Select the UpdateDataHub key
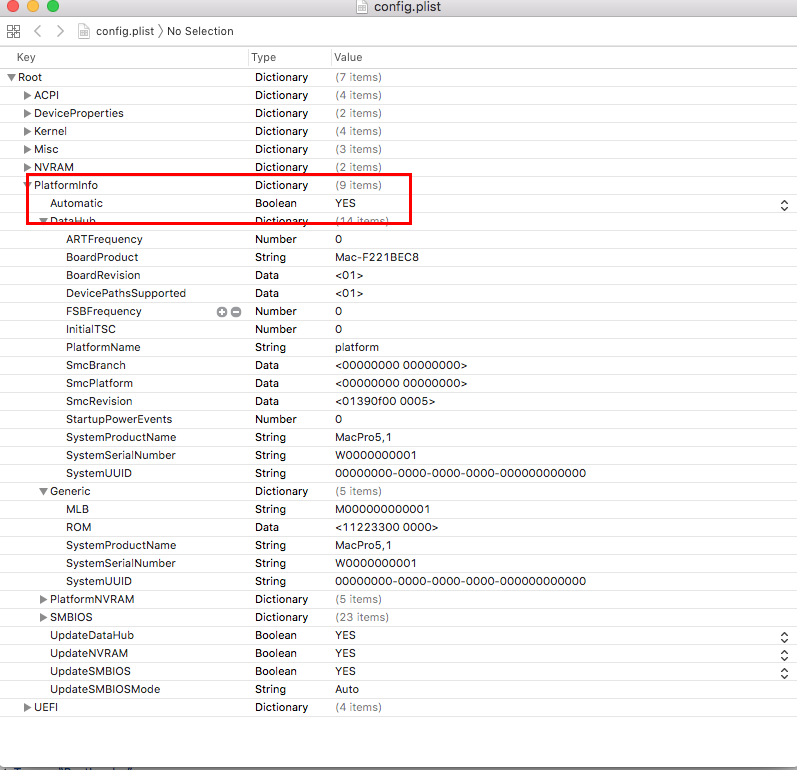Screen dimensions: 797x770 point(92,635)
